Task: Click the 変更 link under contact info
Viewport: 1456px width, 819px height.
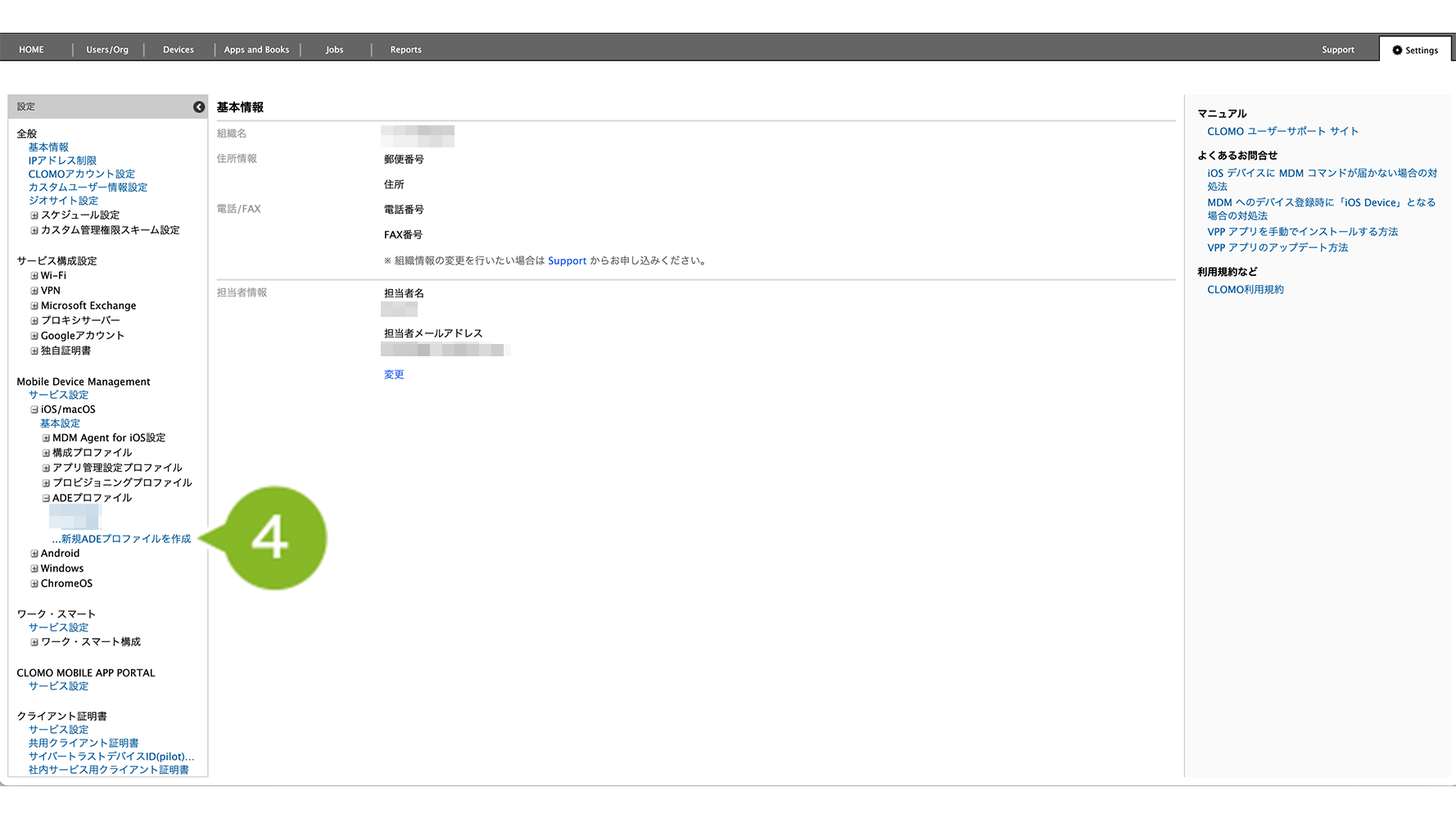Action: click(394, 374)
